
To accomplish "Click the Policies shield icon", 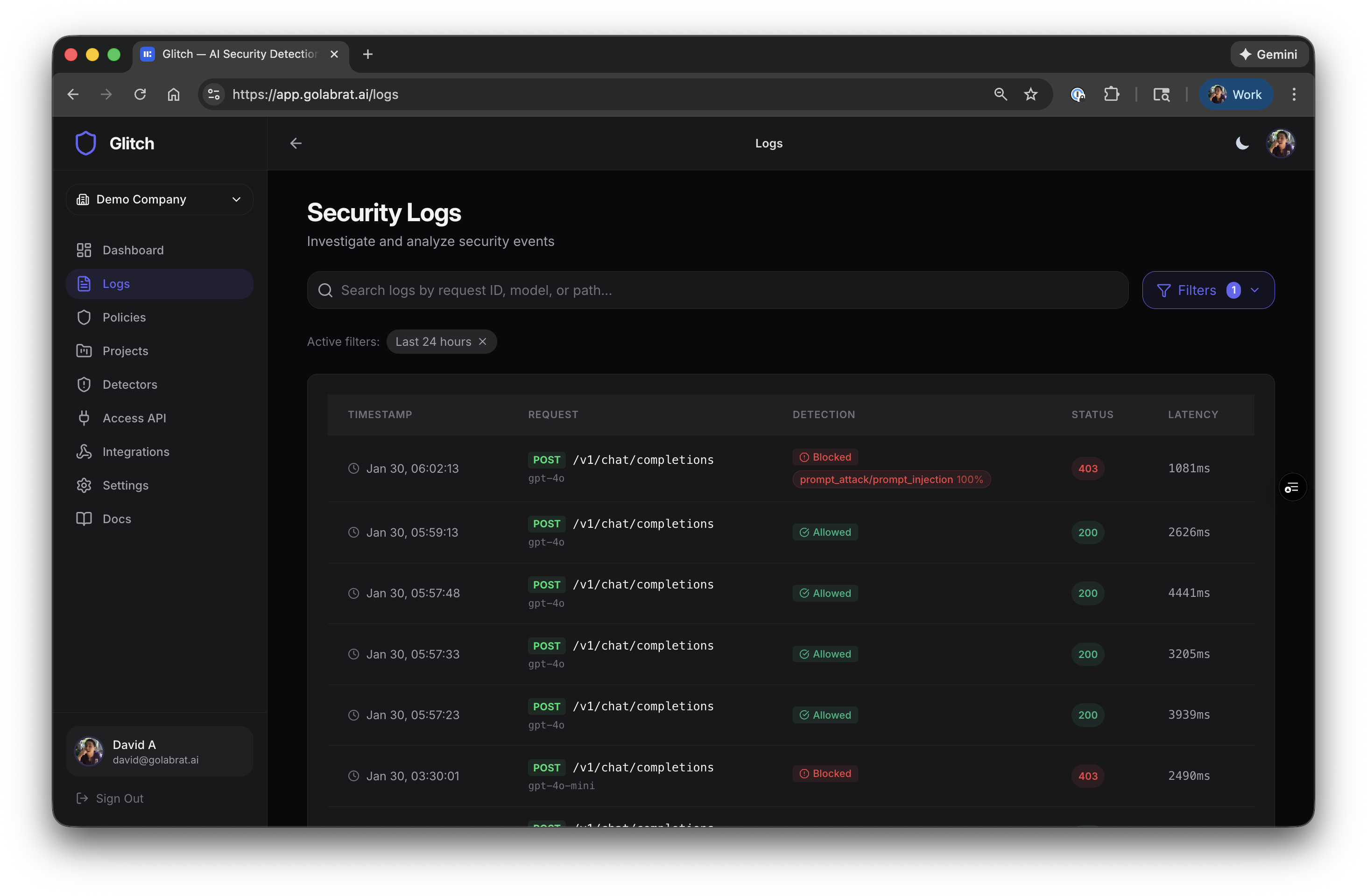I will point(84,317).
